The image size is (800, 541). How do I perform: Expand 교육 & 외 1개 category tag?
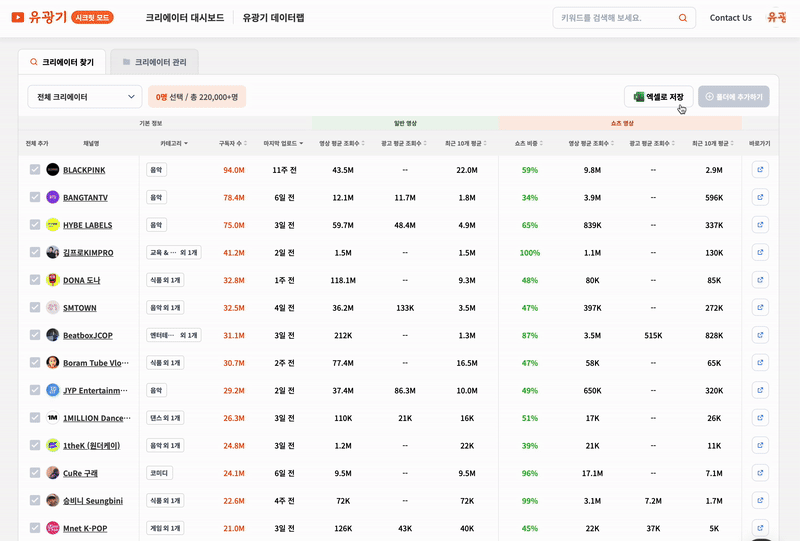tap(174, 253)
